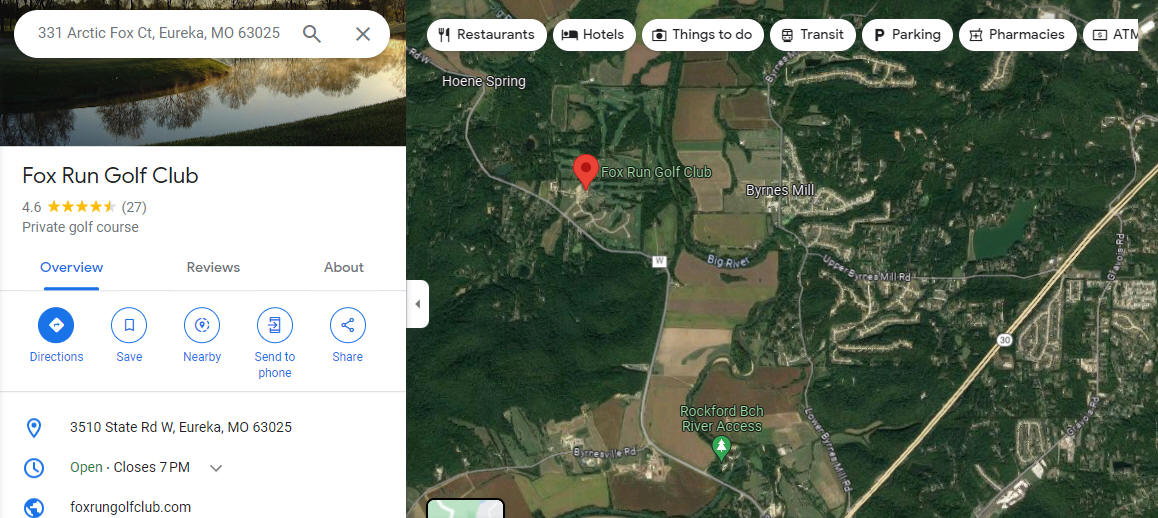The image size is (1158, 518).
Task: Show Pharmacies on the map
Action: click(x=1018, y=35)
